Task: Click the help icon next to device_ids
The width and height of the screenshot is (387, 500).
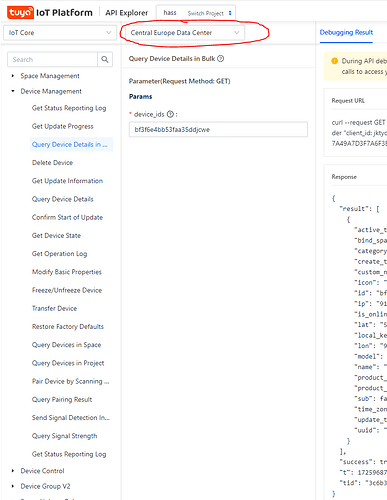Action: (170, 114)
